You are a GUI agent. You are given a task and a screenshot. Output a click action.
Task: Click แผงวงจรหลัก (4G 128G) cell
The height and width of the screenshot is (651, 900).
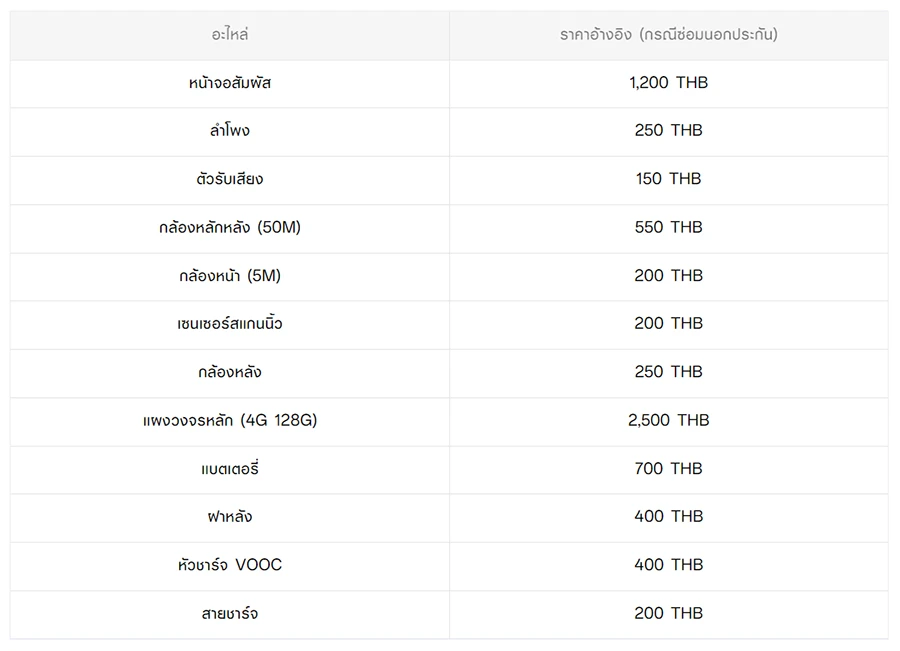[230, 420]
